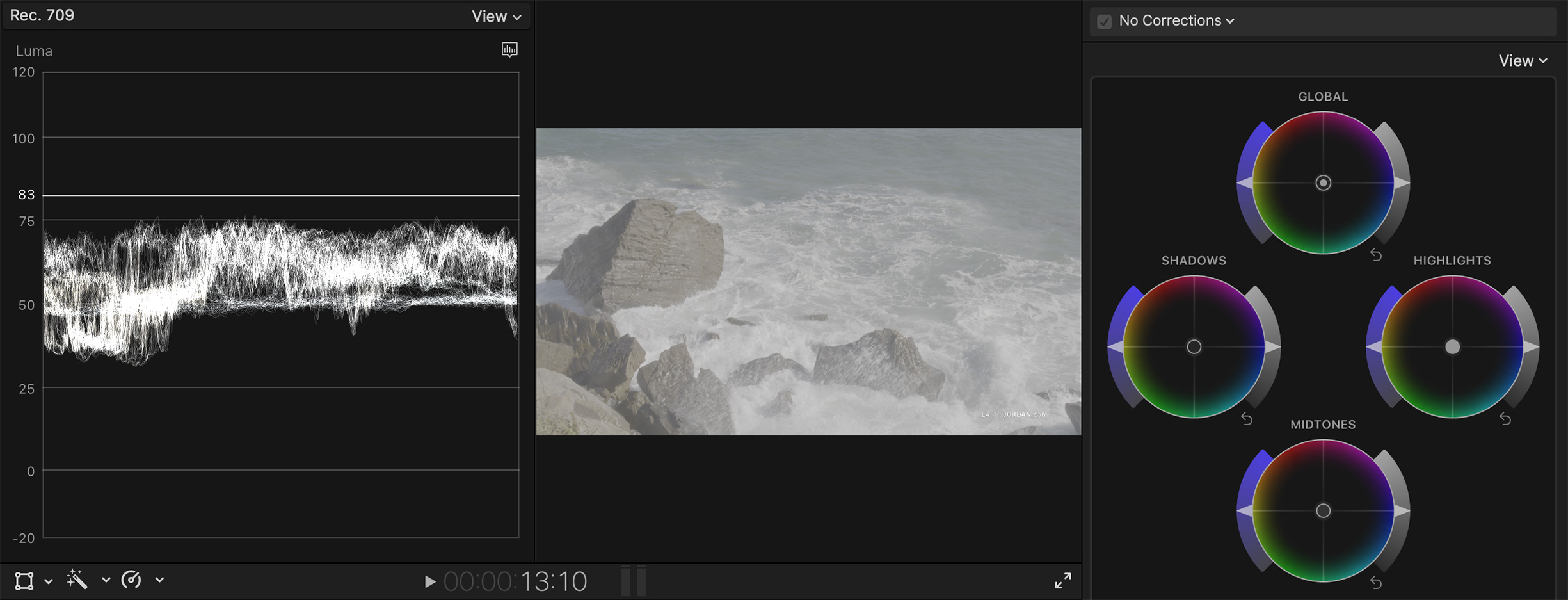Click the Global wheel center color puck
The width and height of the screenshot is (1568, 600).
point(1323,183)
